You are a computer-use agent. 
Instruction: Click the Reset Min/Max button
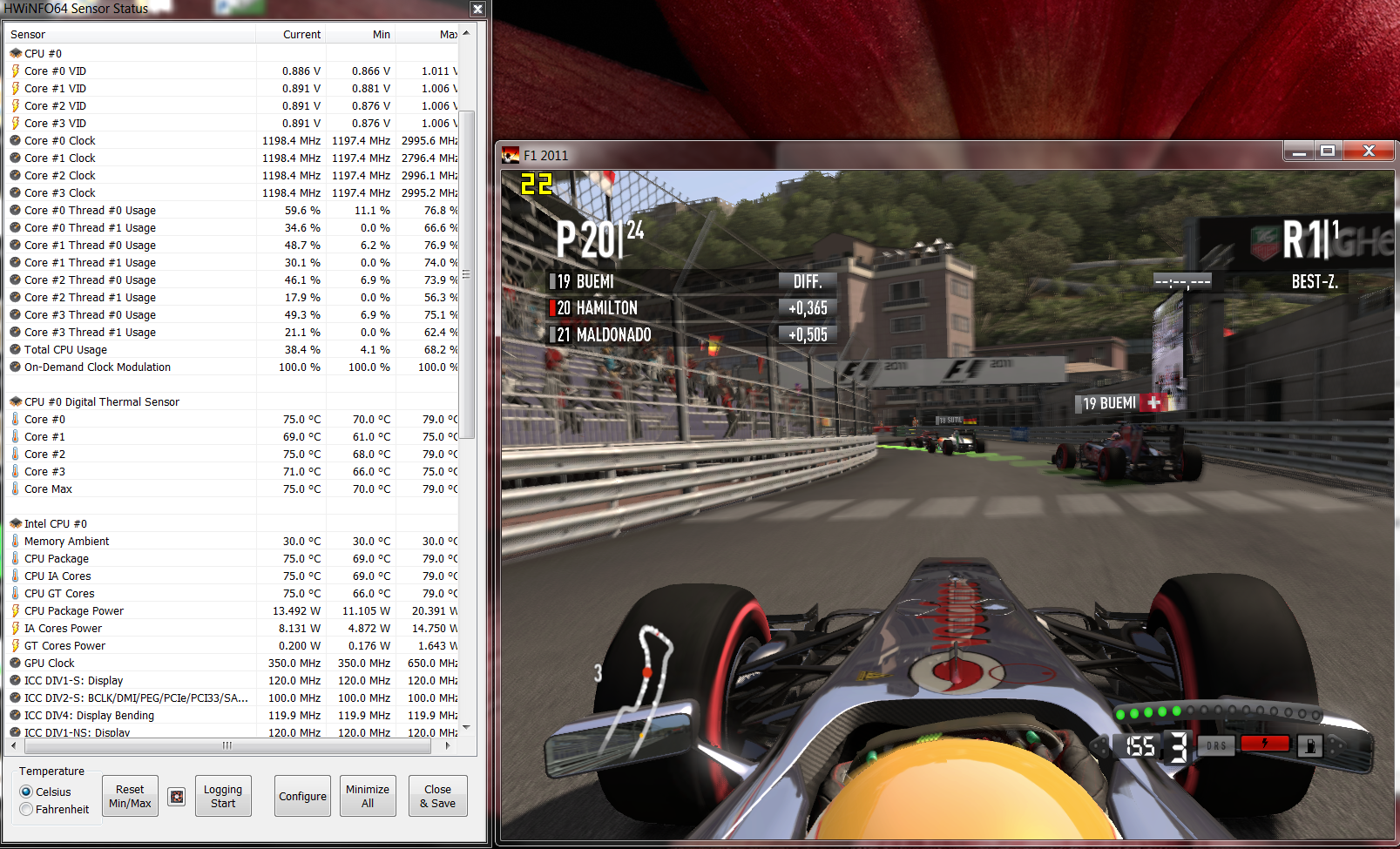(130, 796)
